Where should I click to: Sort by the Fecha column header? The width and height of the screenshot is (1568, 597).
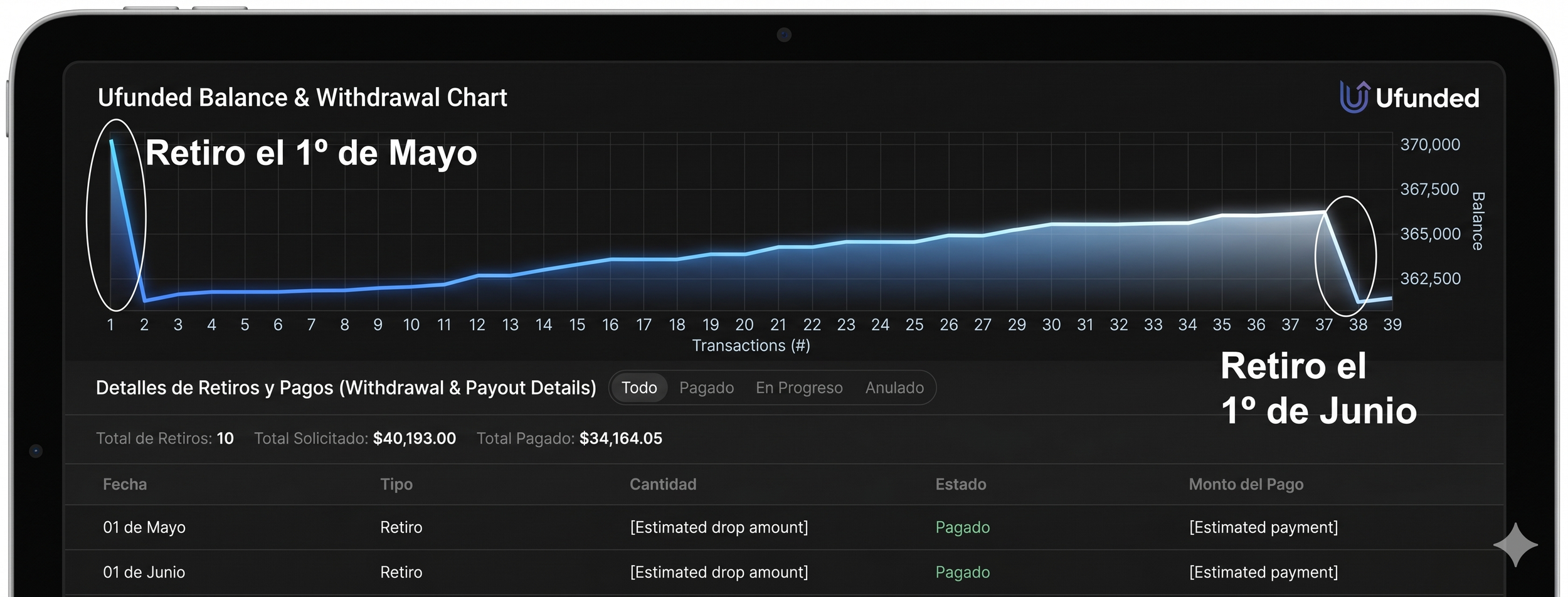pyautogui.click(x=125, y=484)
